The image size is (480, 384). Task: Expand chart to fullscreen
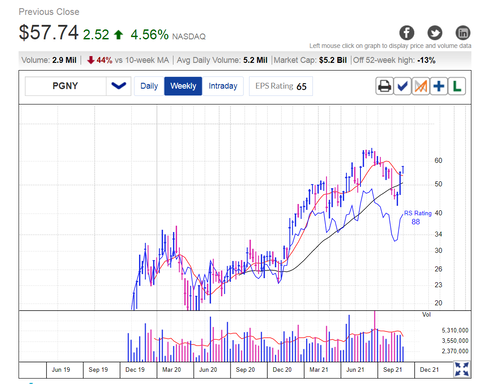tap(462, 369)
